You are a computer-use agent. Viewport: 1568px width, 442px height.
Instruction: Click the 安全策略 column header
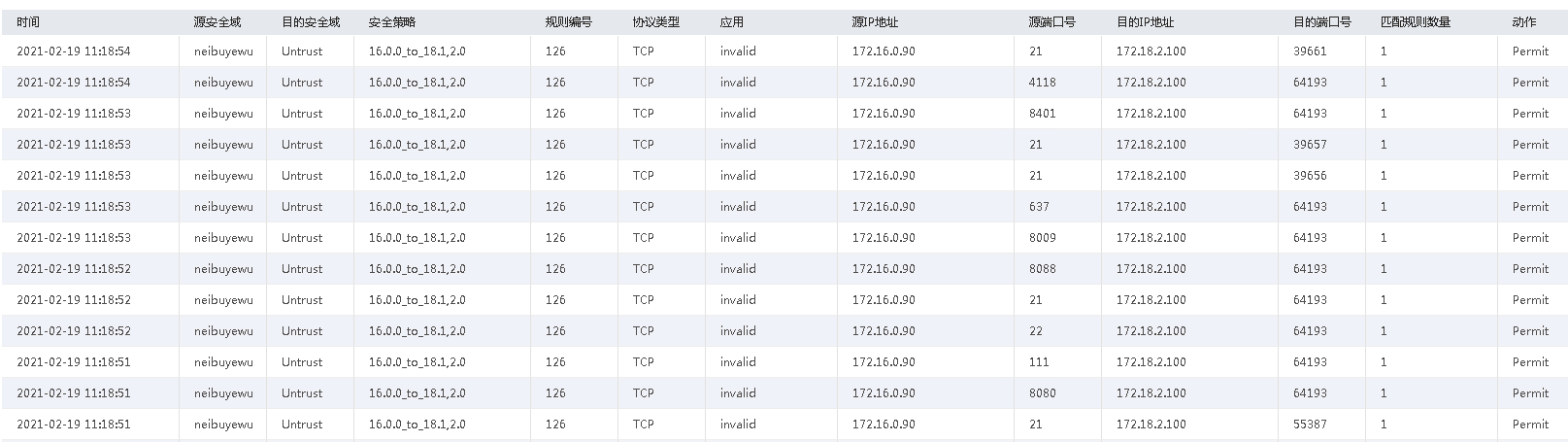point(391,21)
